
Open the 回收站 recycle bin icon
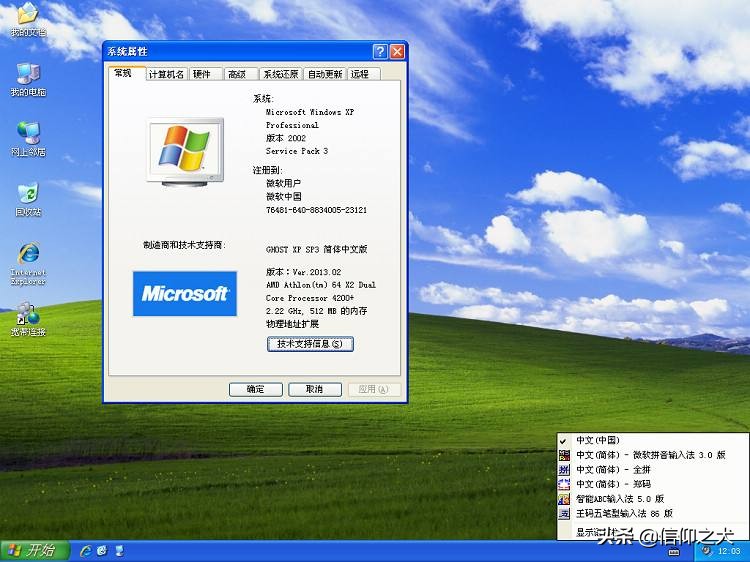click(x=28, y=199)
